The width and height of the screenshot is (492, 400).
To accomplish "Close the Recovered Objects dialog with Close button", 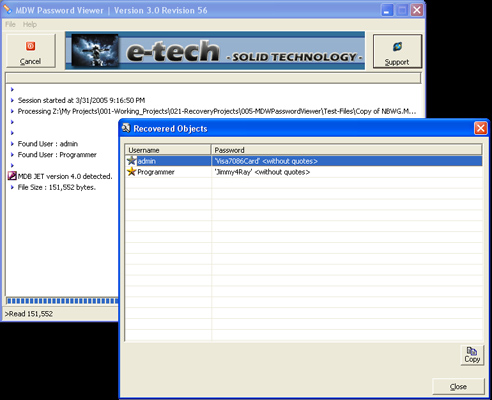I will click(458, 386).
